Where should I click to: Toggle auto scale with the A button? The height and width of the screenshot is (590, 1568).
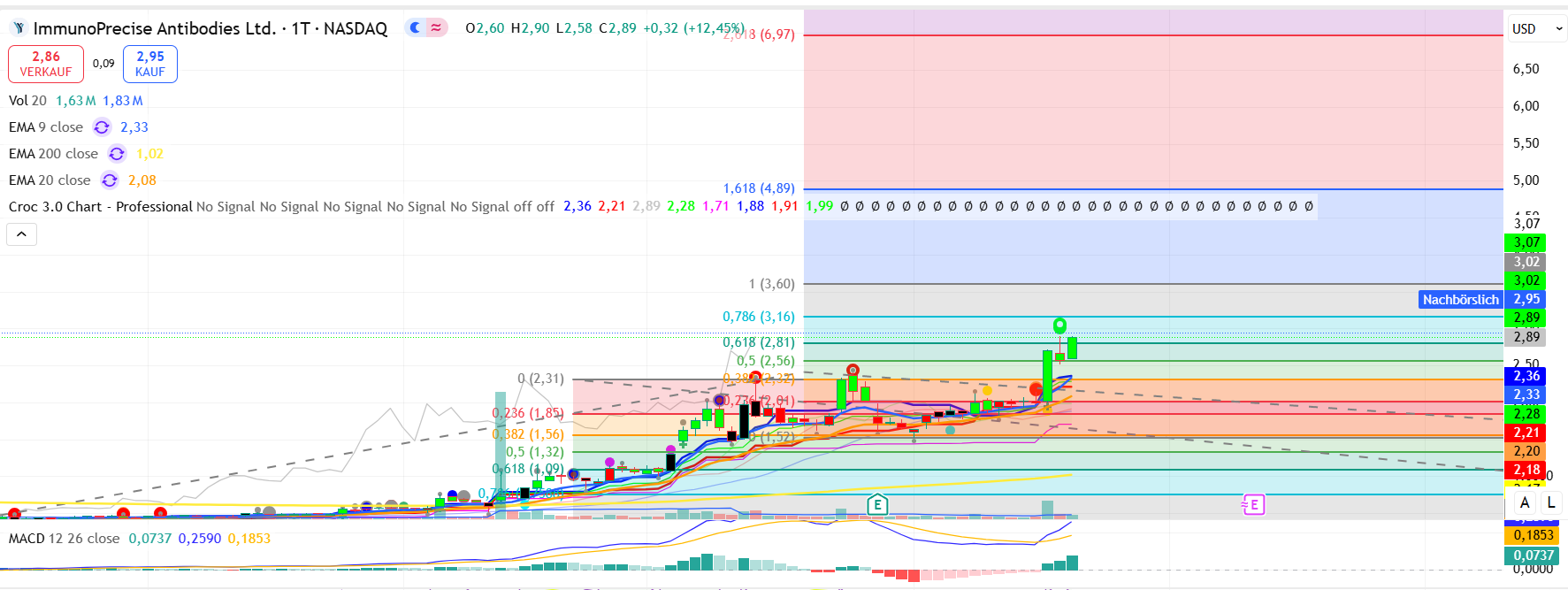1525,502
